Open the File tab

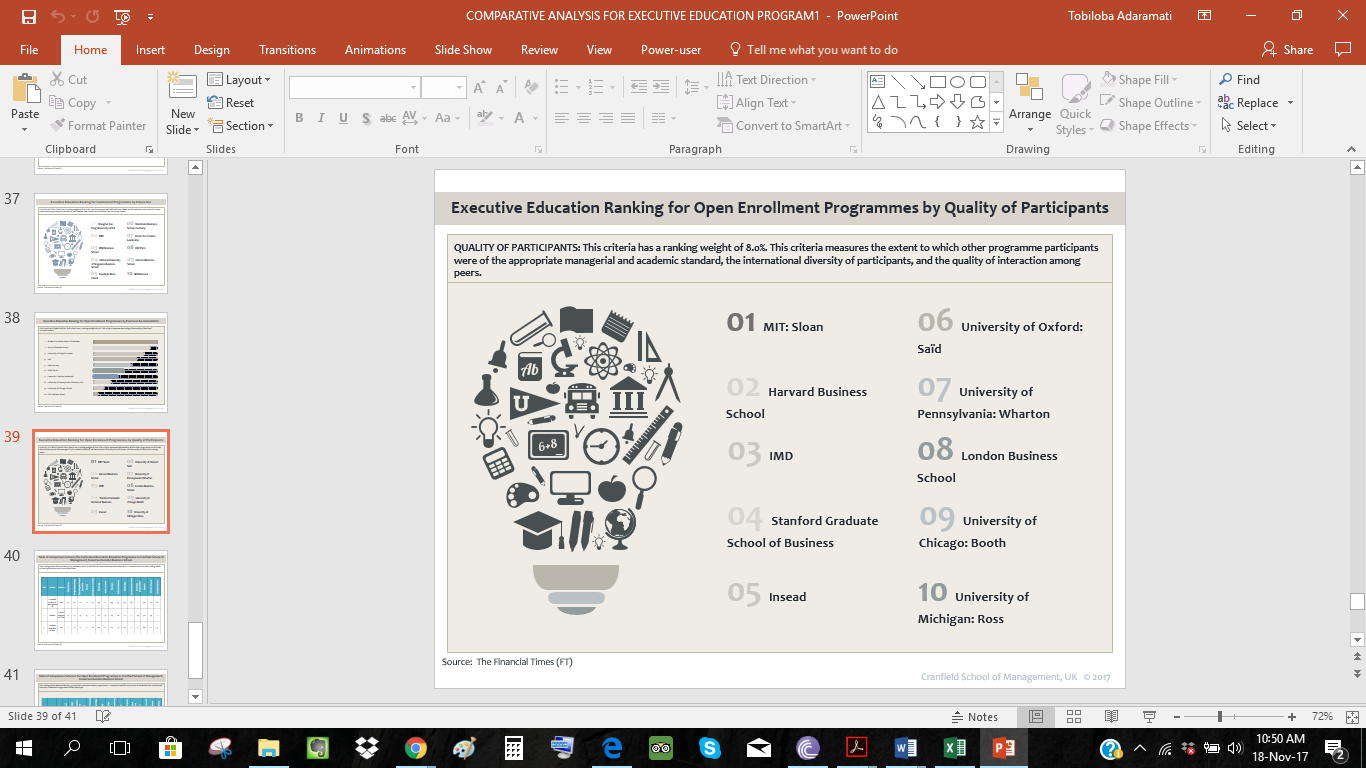(29, 49)
